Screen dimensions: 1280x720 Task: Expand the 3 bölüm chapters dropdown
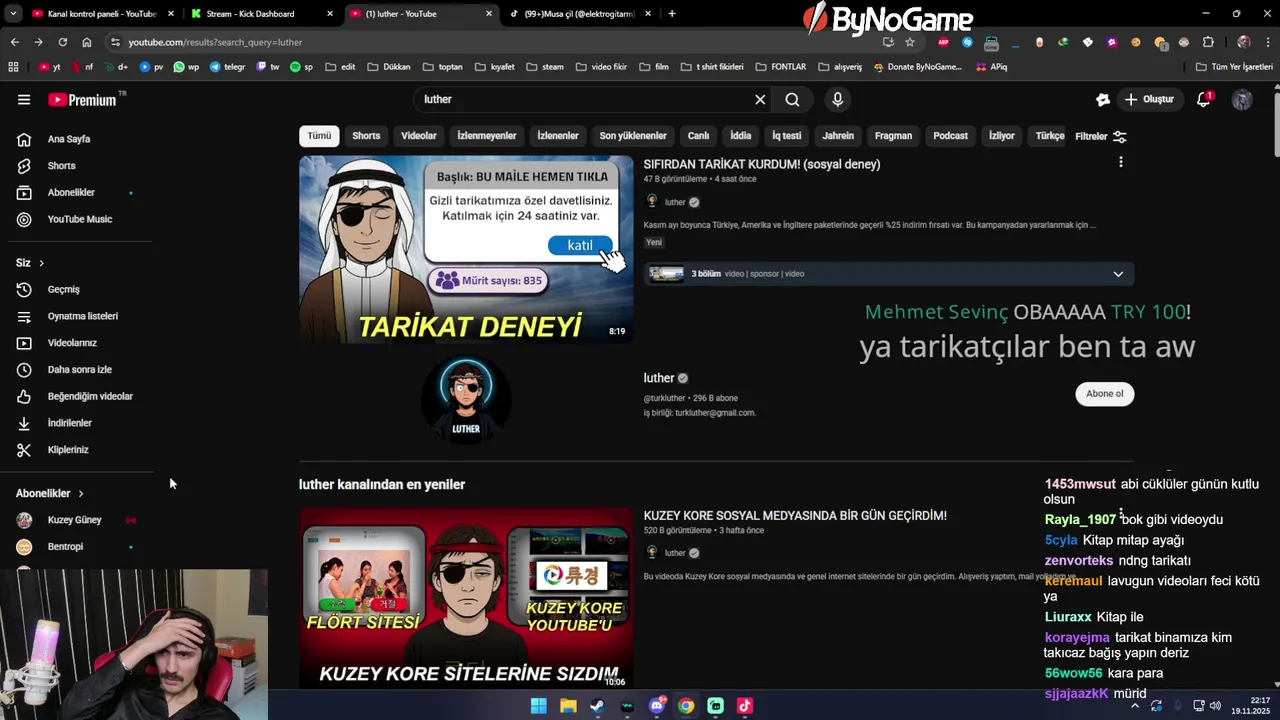[x=1118, y=274]
